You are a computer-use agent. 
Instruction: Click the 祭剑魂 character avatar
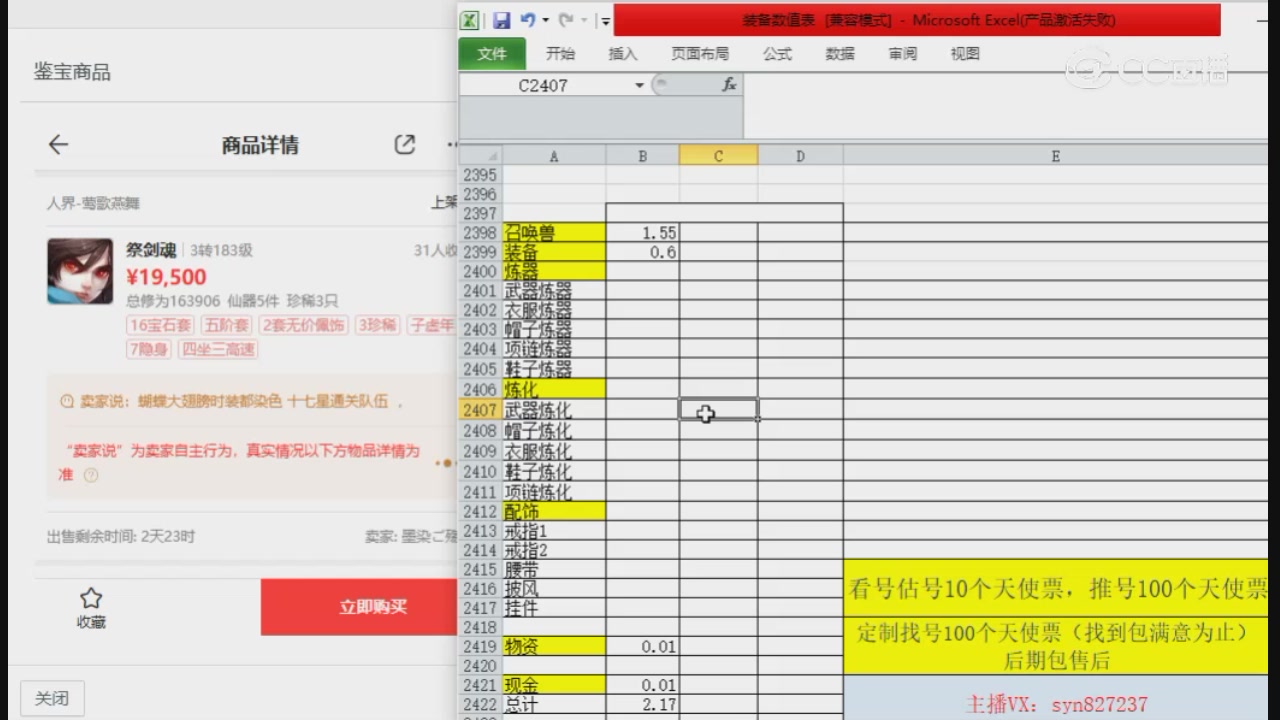[80, 271]
